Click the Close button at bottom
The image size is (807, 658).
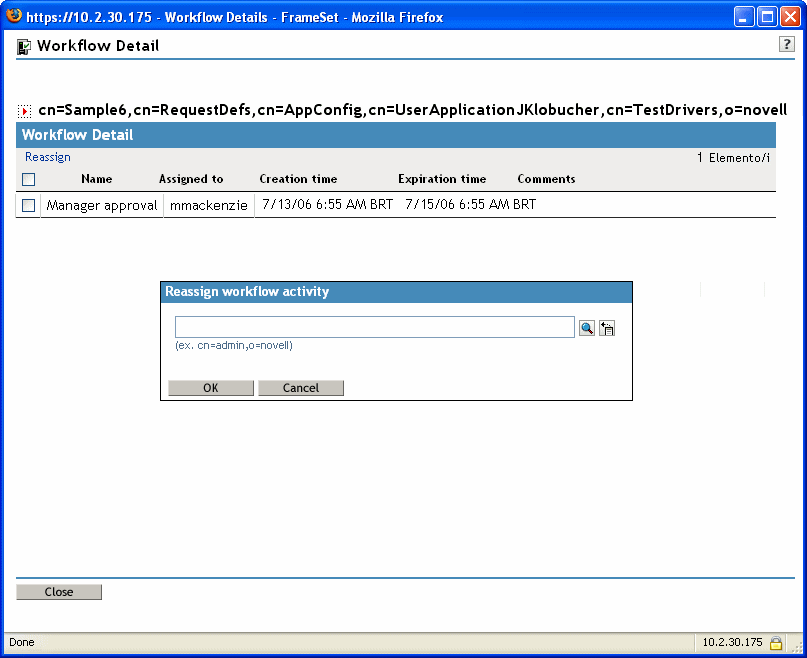coord(59,592)
